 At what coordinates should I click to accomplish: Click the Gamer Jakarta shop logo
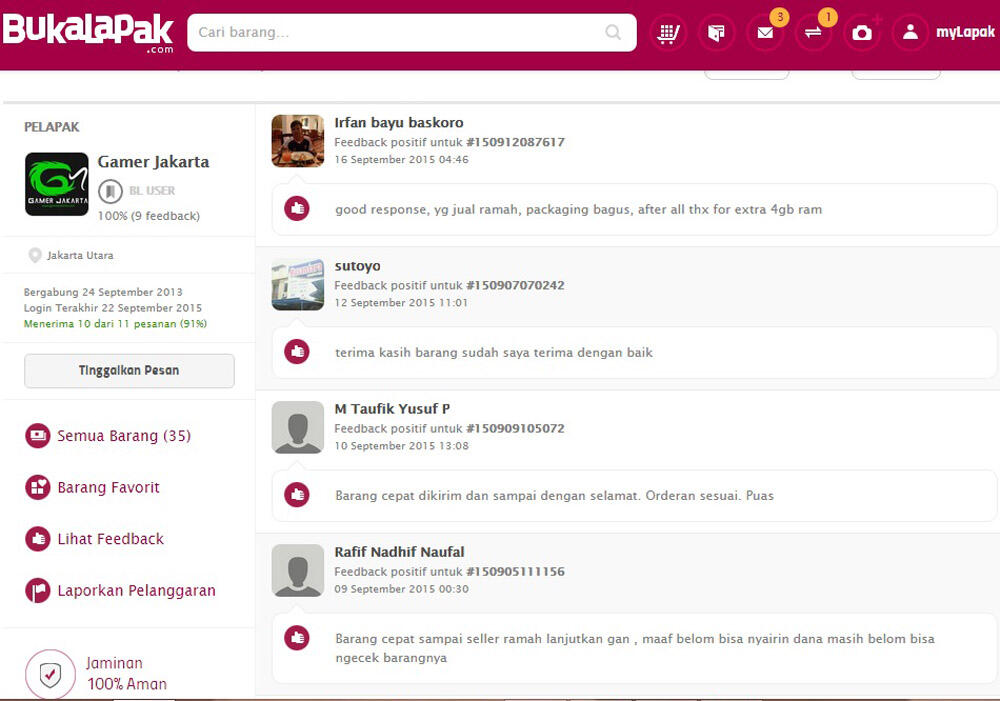57,184
